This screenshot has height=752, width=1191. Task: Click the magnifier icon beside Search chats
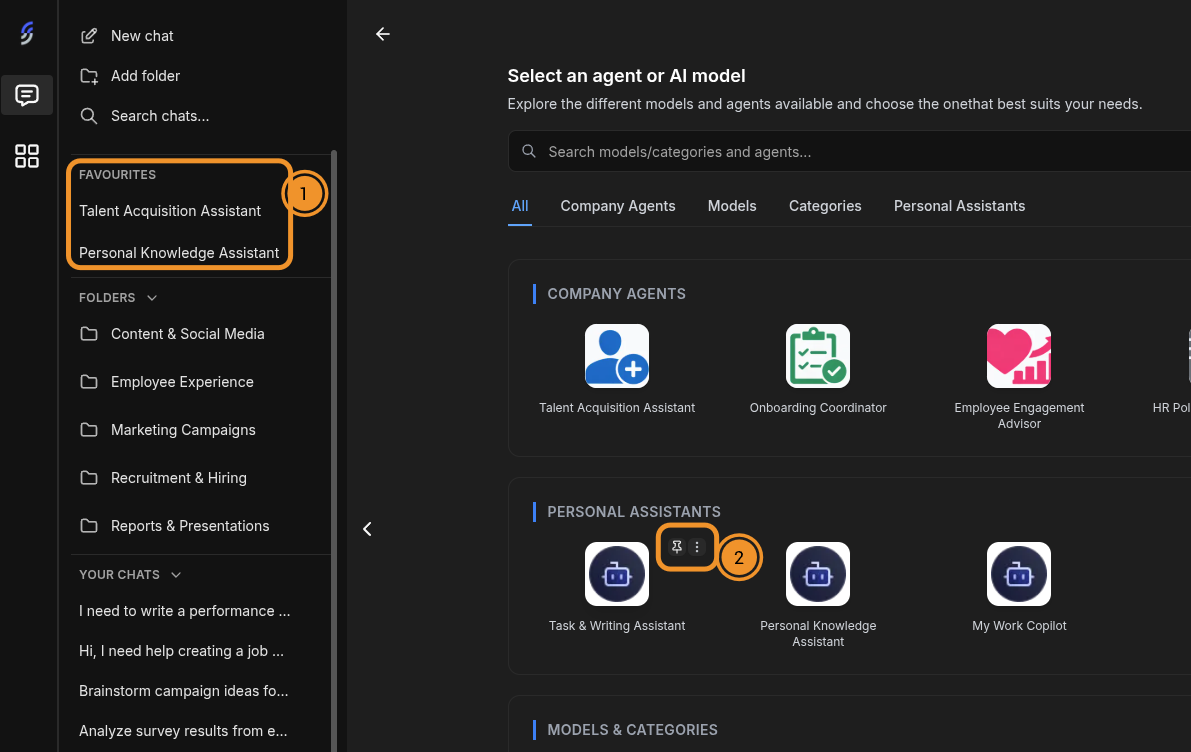[x=88, y=115]
